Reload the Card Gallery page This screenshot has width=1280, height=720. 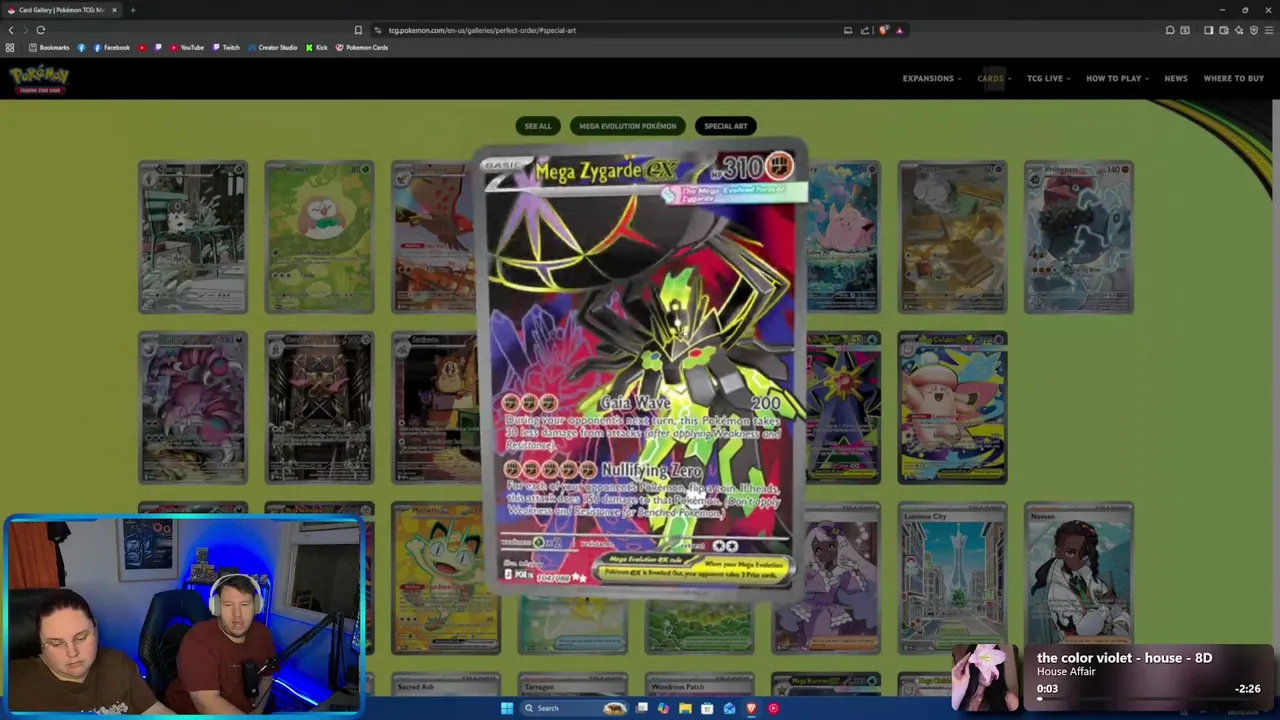pyautogui.click(x=41, y=30)
